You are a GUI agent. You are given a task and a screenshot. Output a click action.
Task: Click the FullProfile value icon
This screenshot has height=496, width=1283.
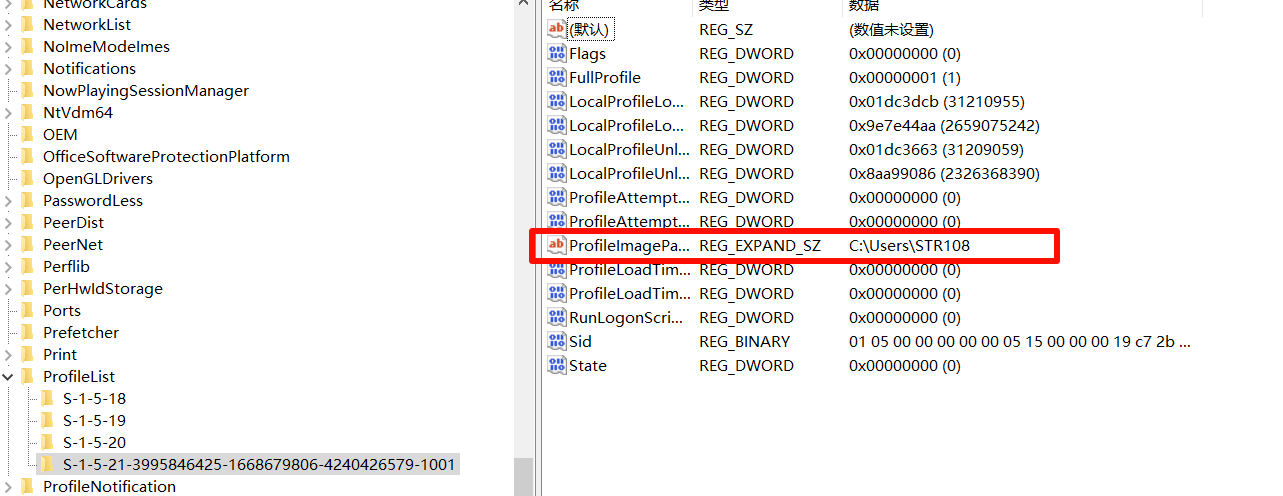(557, 78)
